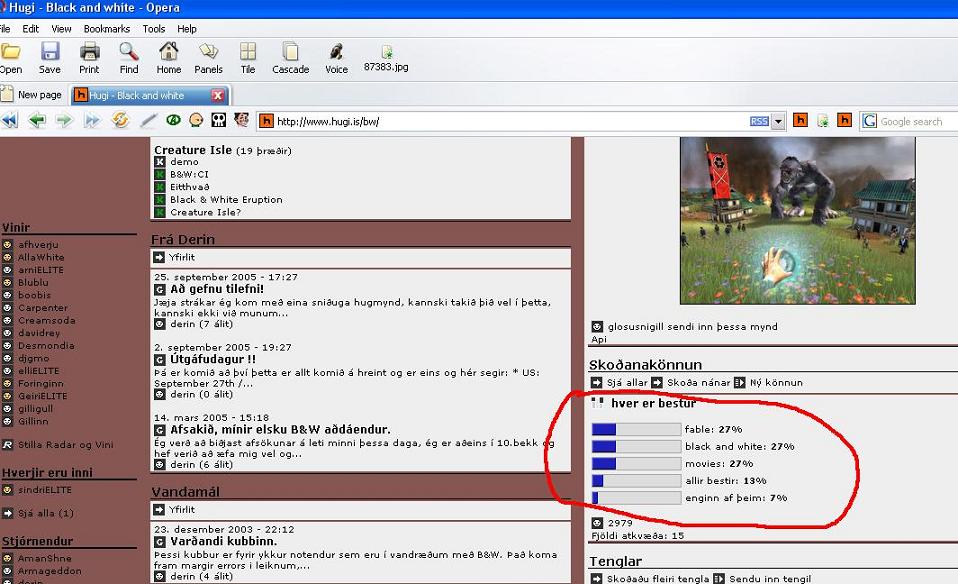Show the Panels sidebar
The image size is (958, 584).
pos(208,58)
